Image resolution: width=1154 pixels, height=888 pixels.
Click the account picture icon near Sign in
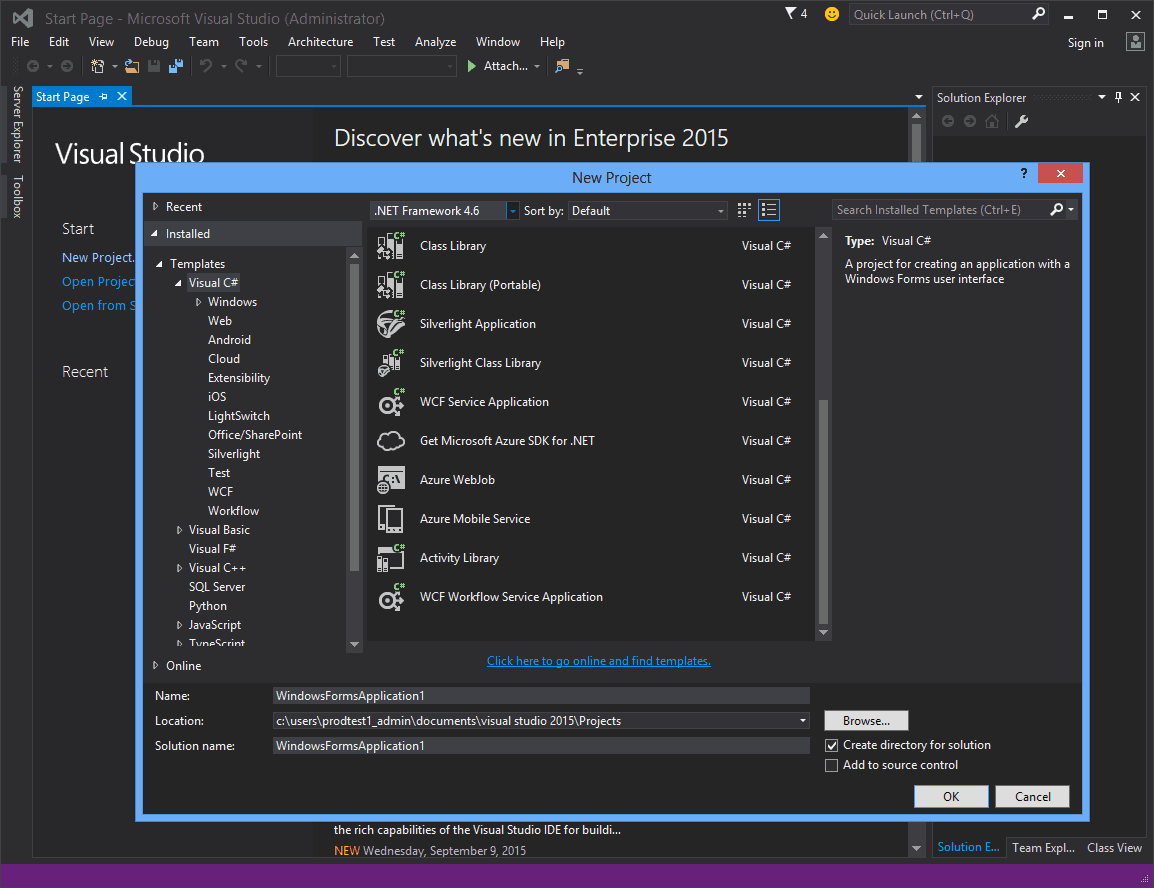click(1135, 42)
